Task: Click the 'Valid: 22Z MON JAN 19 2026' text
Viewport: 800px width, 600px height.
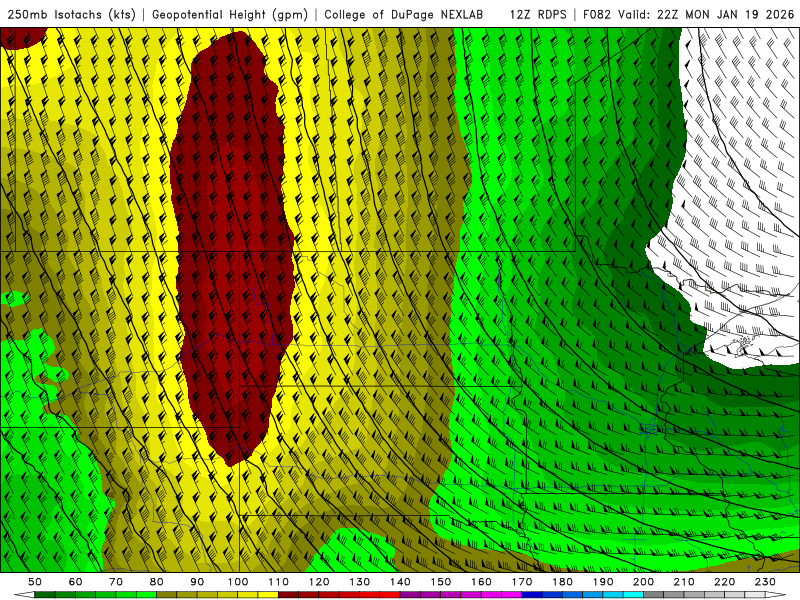Action: (x=706, y=15)
